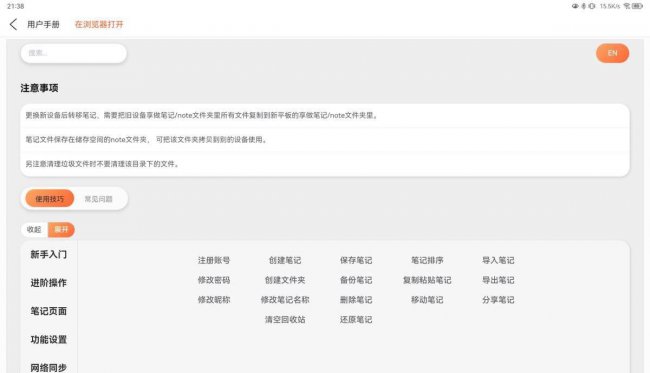Tap the battery icon in status bar
The width and height of the screenshot is (650, 373).
(638, 6)
